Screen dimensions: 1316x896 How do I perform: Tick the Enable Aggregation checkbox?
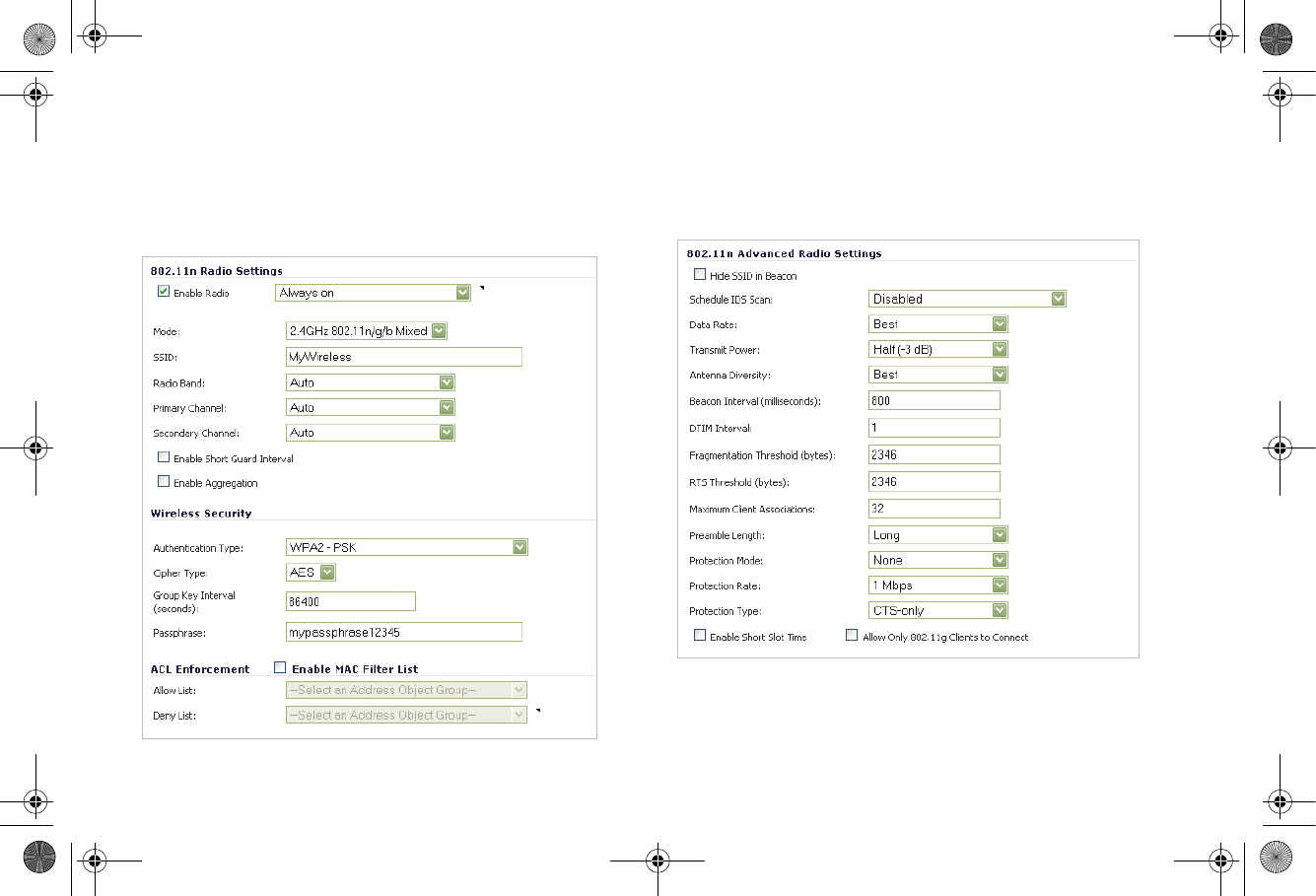[x=164, y=482]
